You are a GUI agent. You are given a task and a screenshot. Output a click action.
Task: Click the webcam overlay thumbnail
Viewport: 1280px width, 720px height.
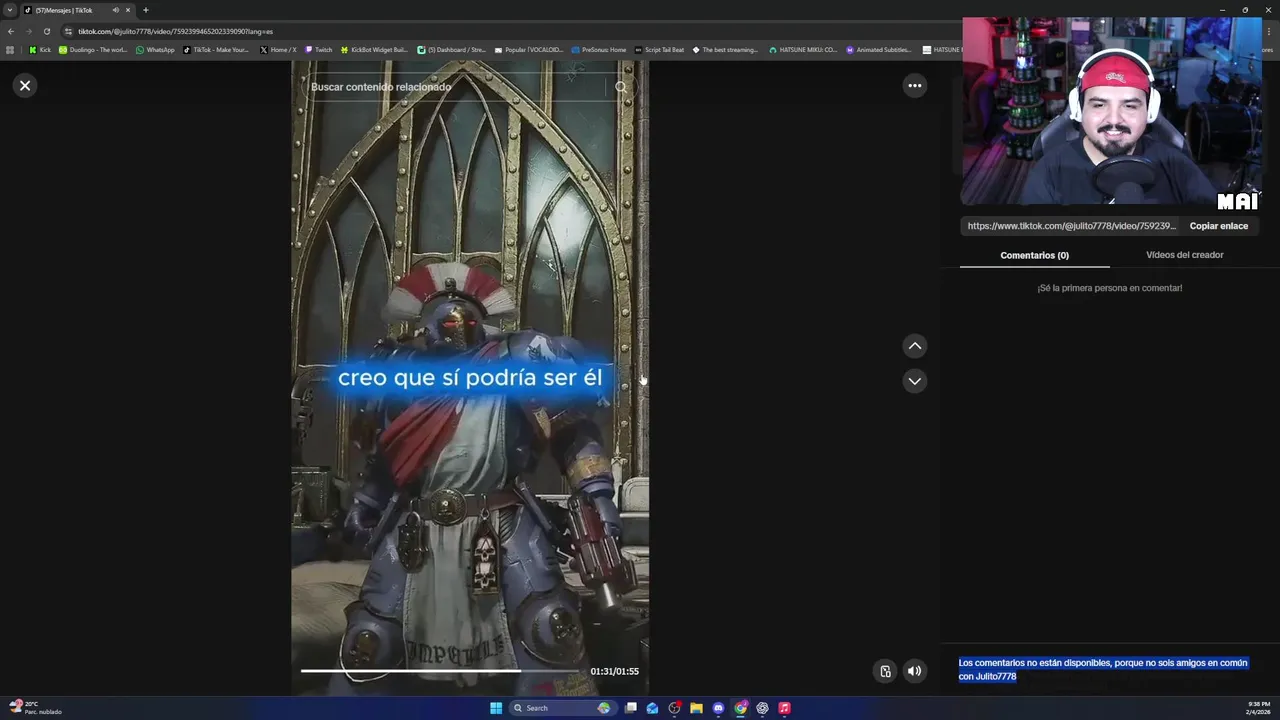pyautogui.click(x=1111, y=110)
